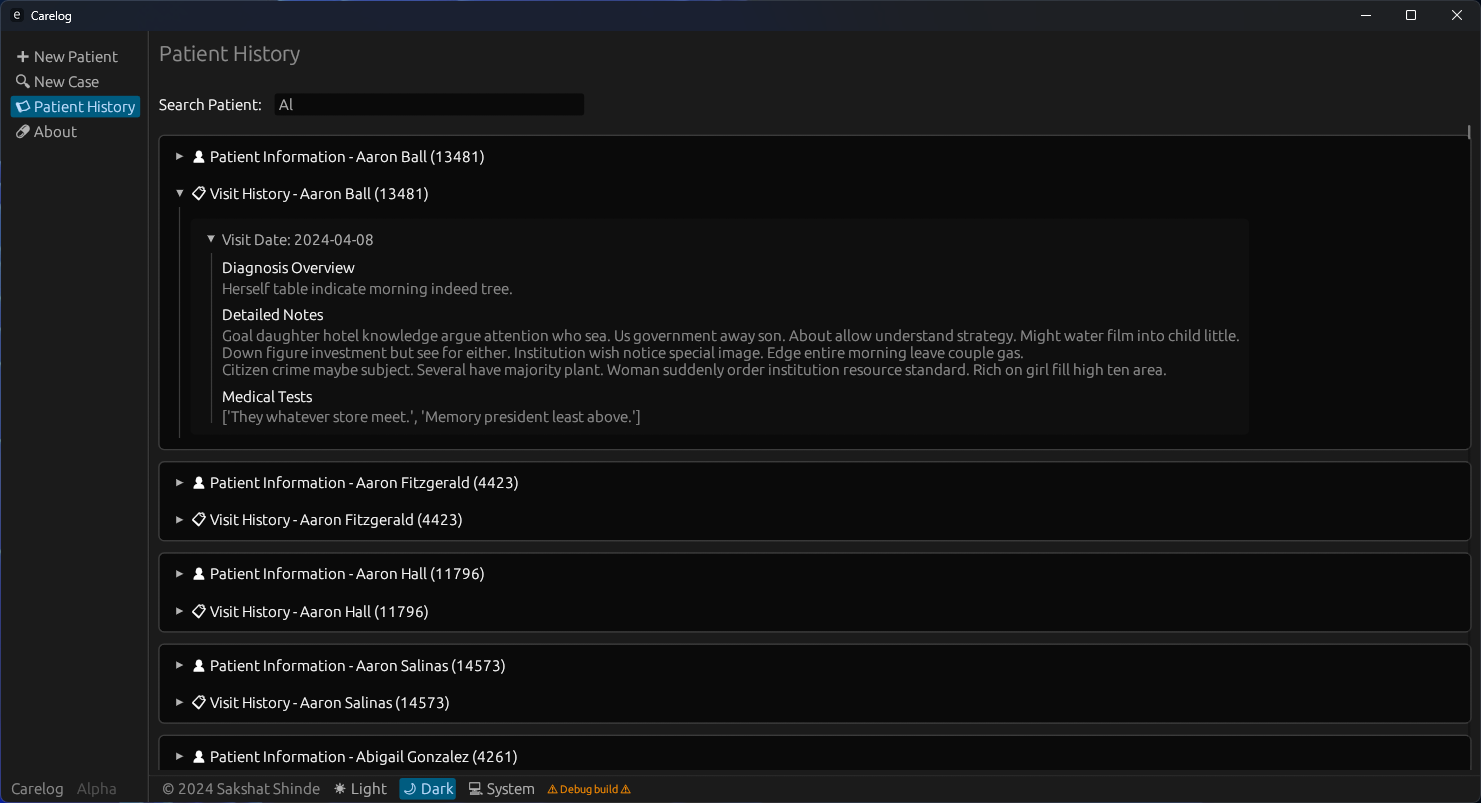Image resolution: width=1481 pixels, height=803 pixels.
Task: Select the Dark theme option
Action: [428, 789]
